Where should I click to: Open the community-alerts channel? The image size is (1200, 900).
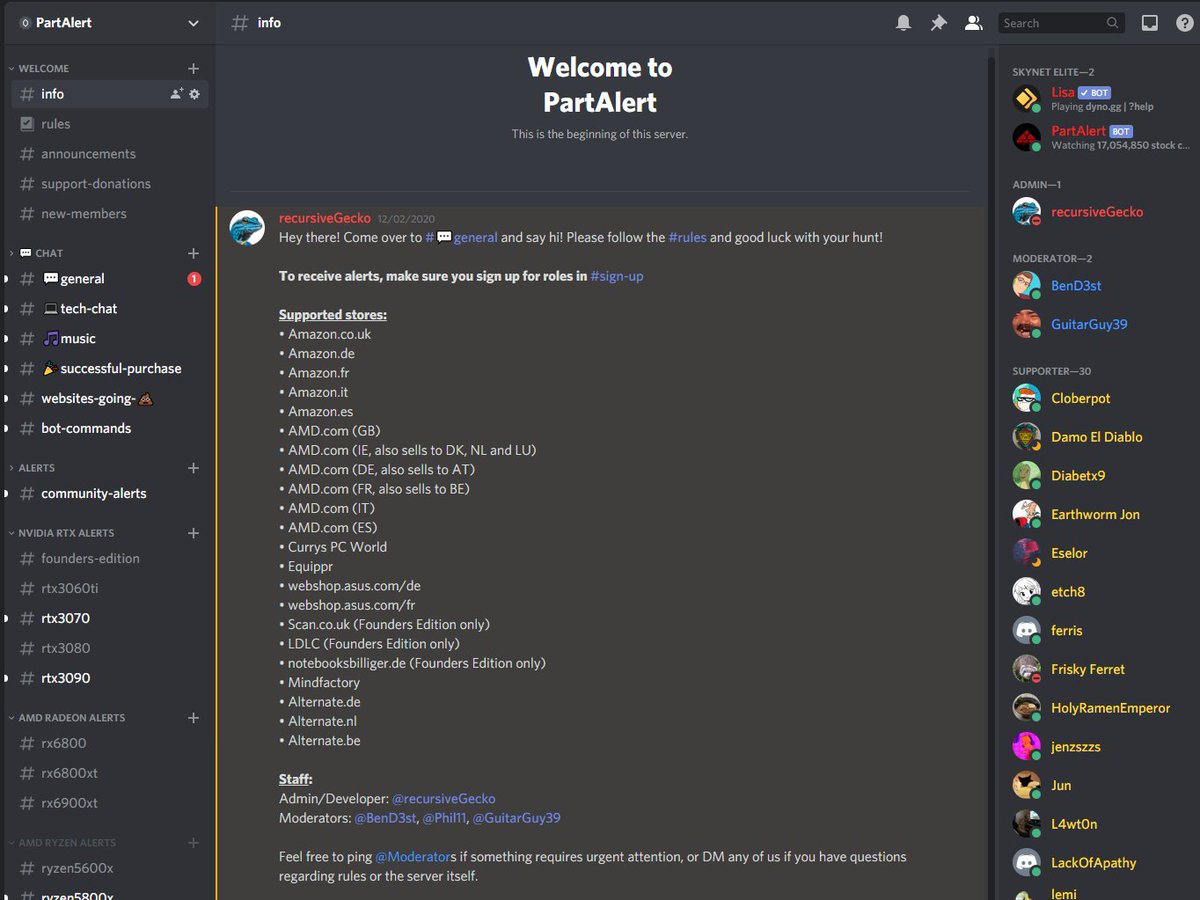[110, 494]
